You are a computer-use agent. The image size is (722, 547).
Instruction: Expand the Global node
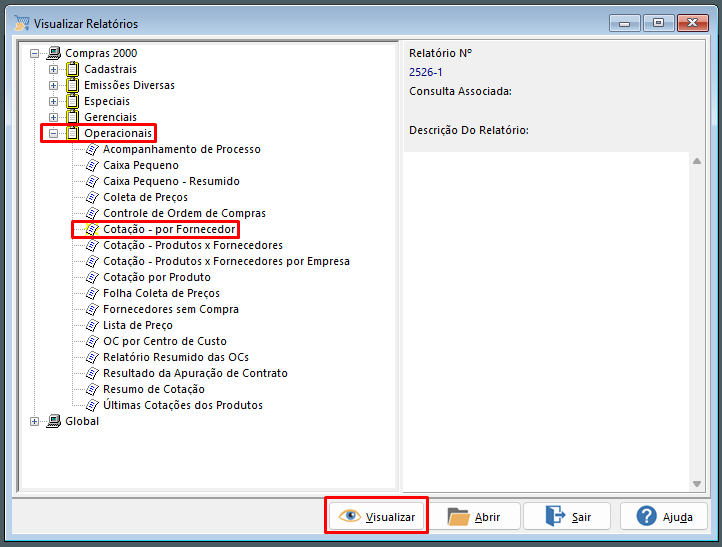point(35,421)
